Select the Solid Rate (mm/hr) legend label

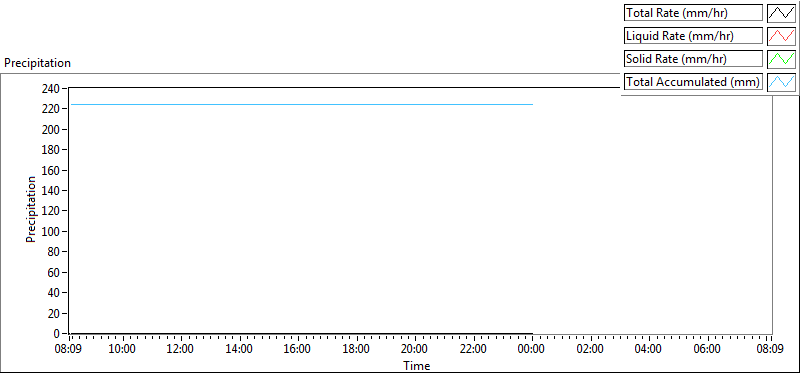click(x=693, y=59)
